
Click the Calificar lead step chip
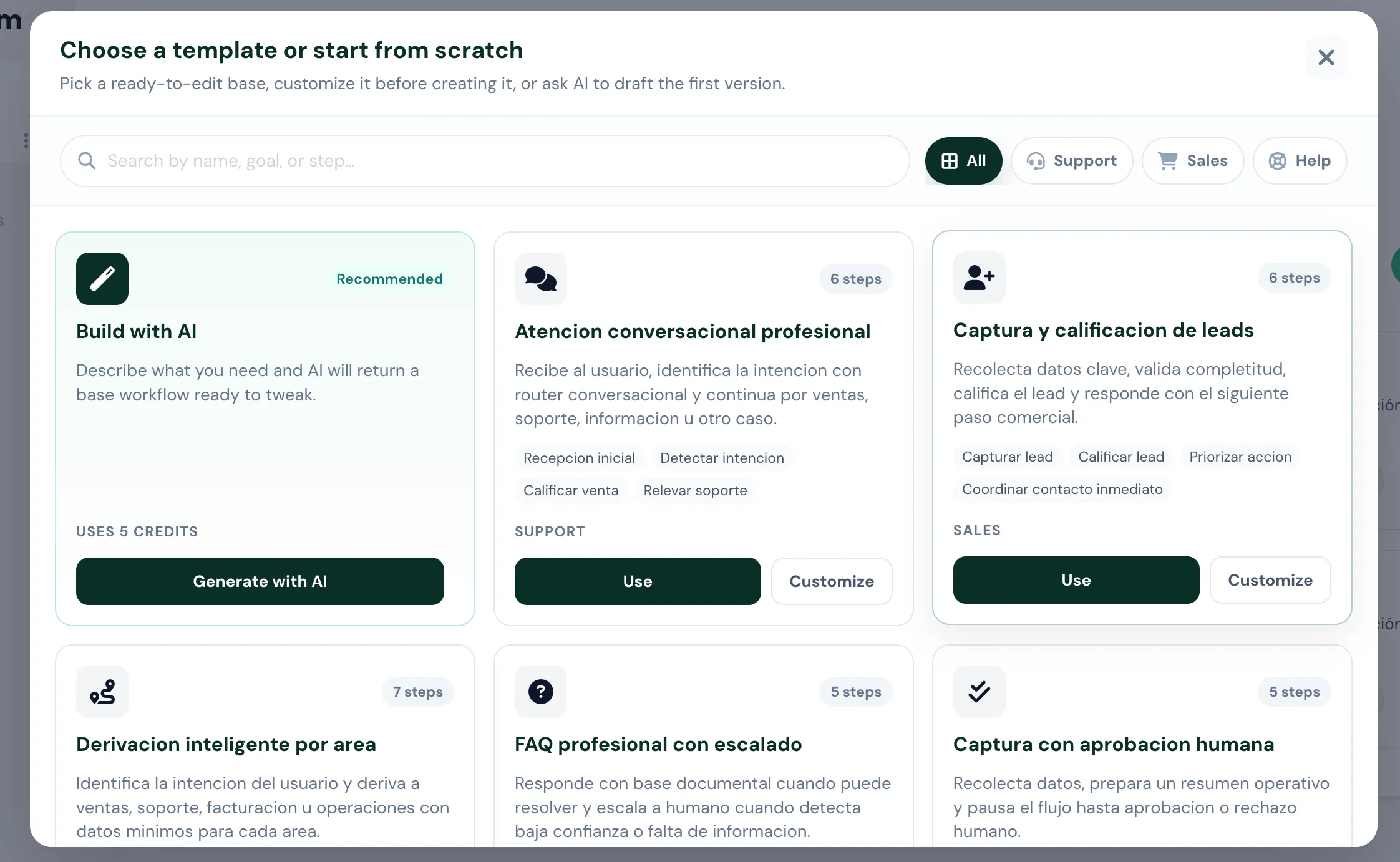pyautogui.click(x=1121, y=457)
